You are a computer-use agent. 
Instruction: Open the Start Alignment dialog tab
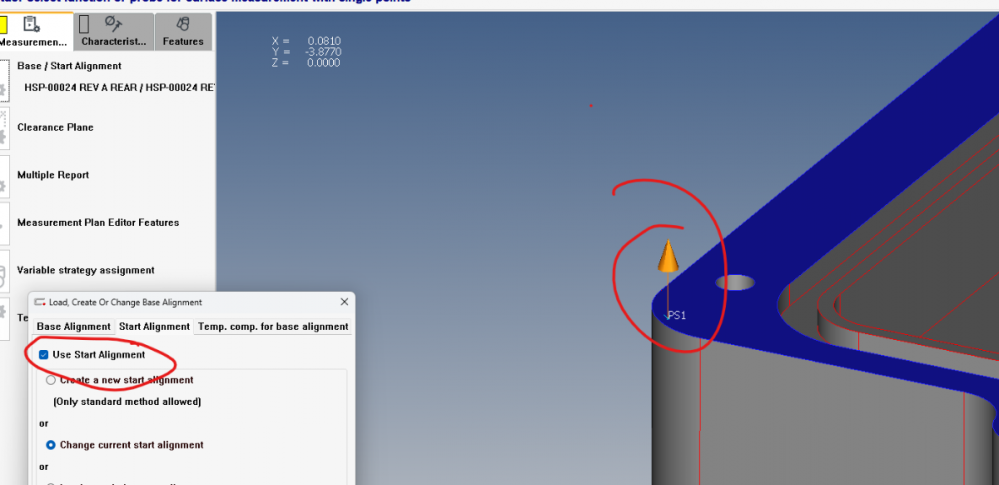click(x=155, y=326)
